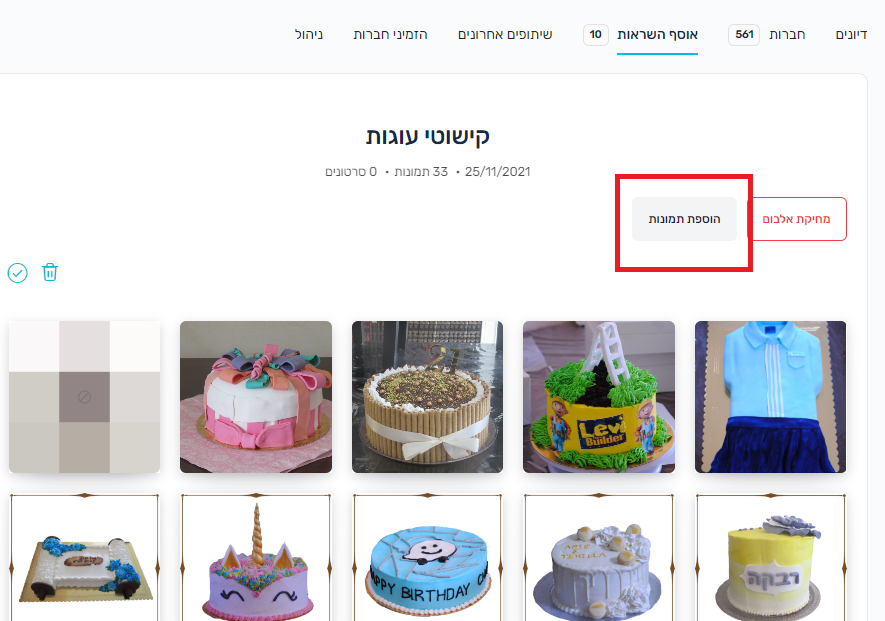
Task: Click the 561 members count badge
Action: coord(744,34)
